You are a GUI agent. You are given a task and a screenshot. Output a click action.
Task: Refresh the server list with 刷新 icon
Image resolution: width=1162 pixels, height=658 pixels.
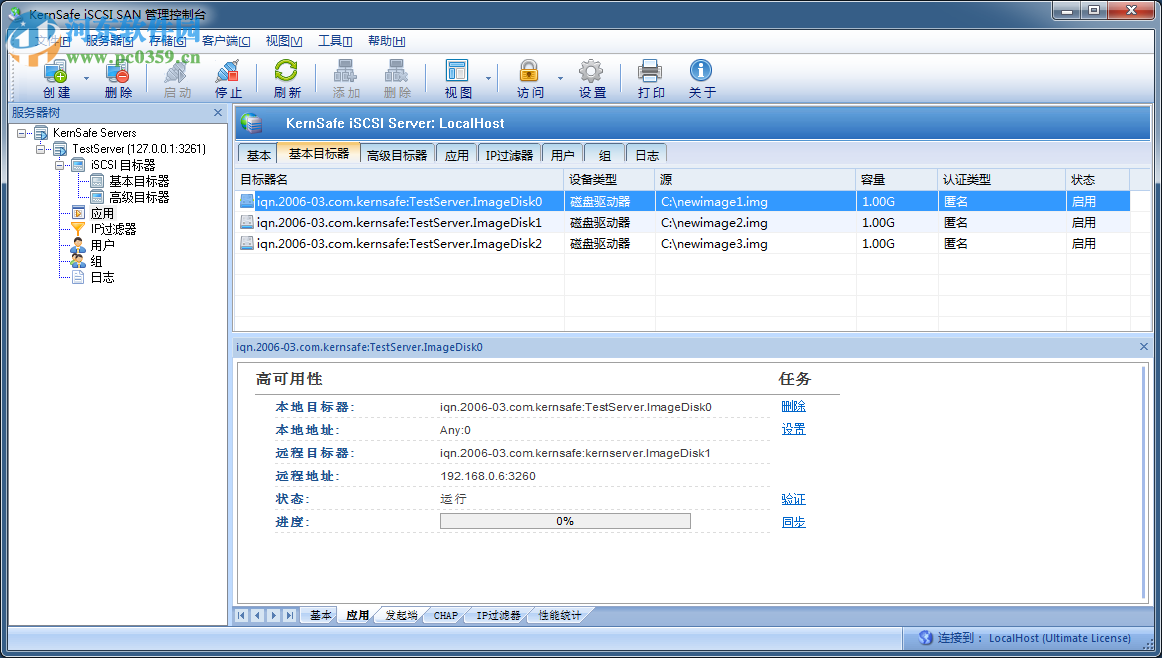[x=287, y=78]
